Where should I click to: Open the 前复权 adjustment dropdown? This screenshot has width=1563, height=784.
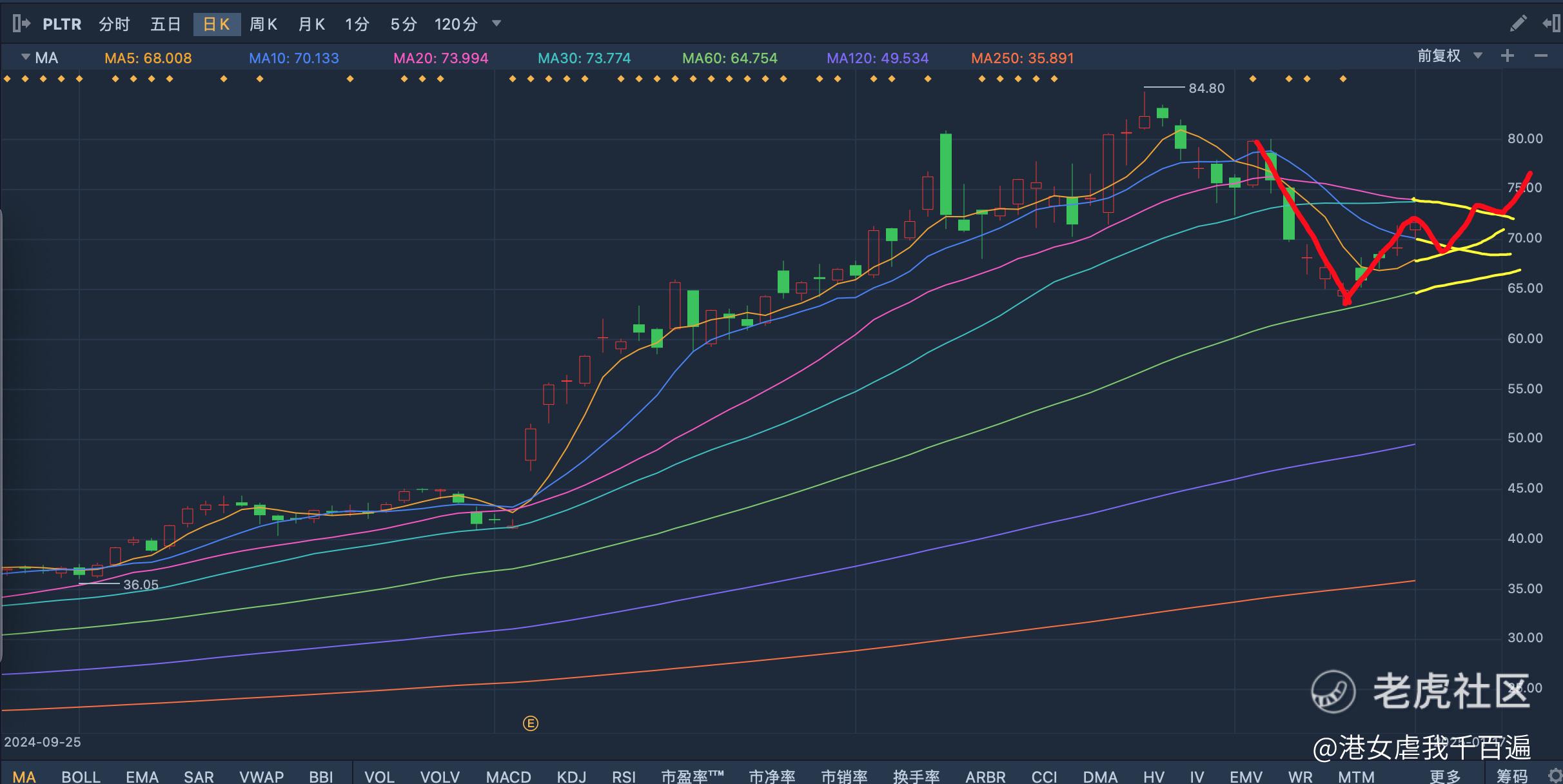(1450, 56)
